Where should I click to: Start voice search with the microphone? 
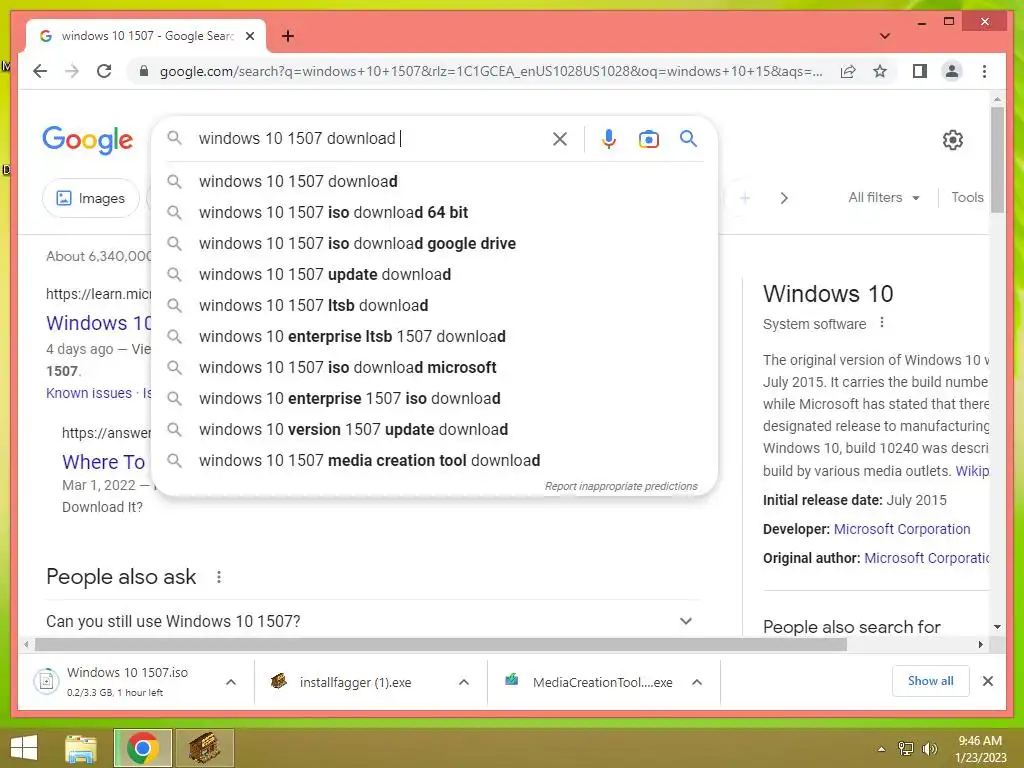609,138
